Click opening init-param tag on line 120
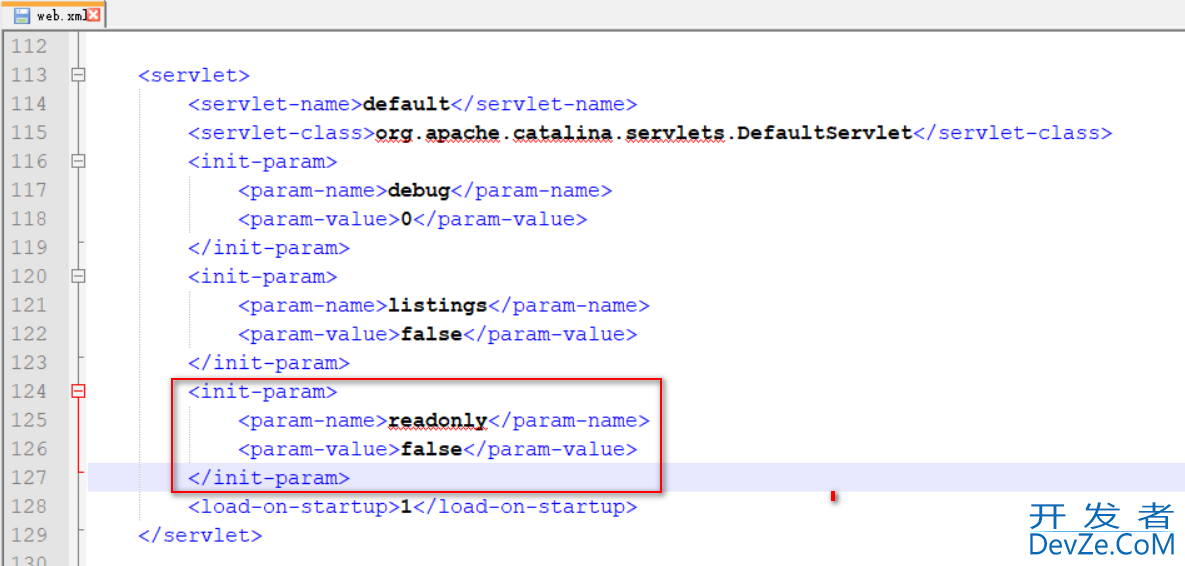1185x566 pixels. pyautogui.click(x=262, y=277)
